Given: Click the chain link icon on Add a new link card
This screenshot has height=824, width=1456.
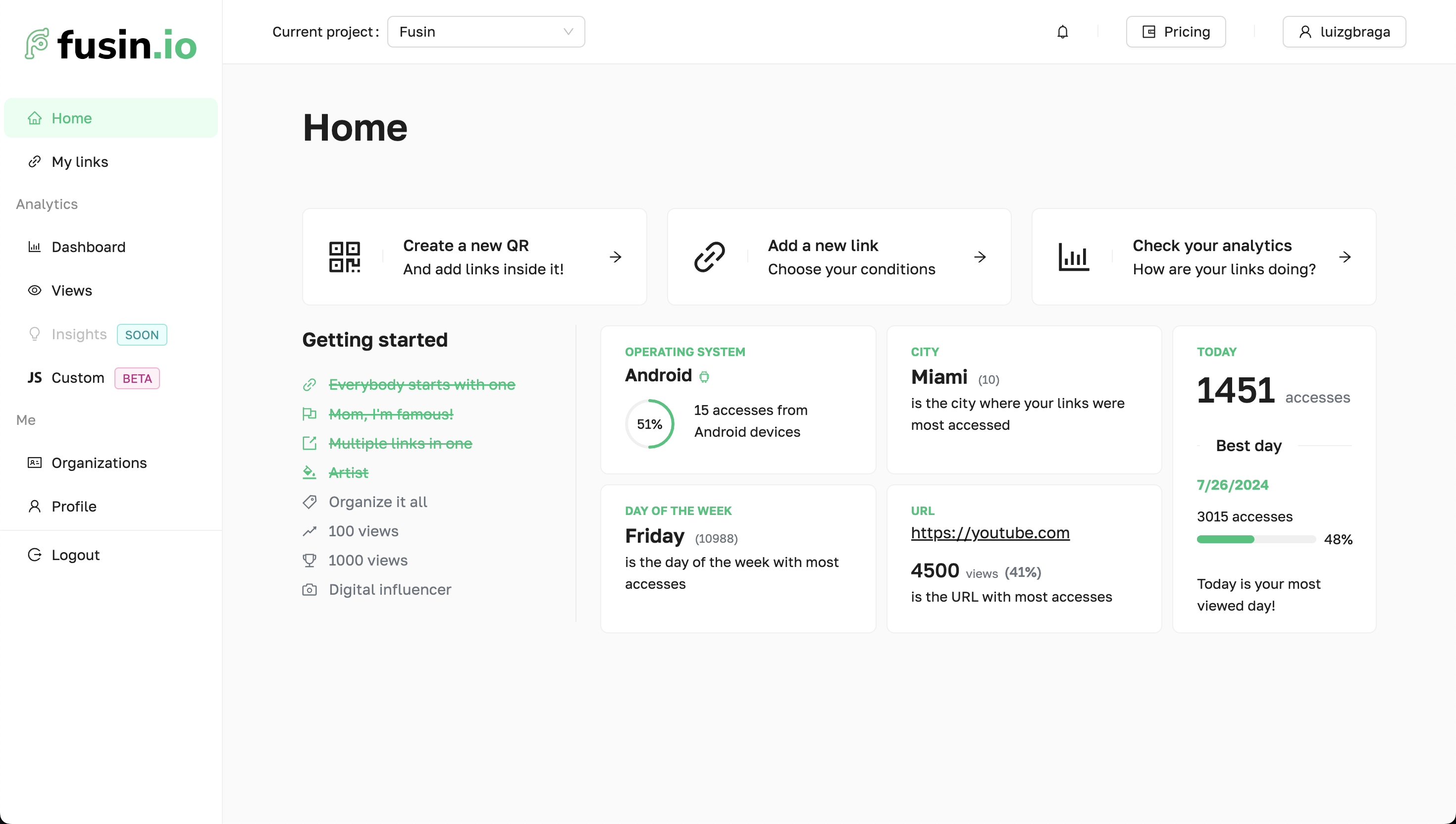Looking at the screenshot, I should 709,257.
